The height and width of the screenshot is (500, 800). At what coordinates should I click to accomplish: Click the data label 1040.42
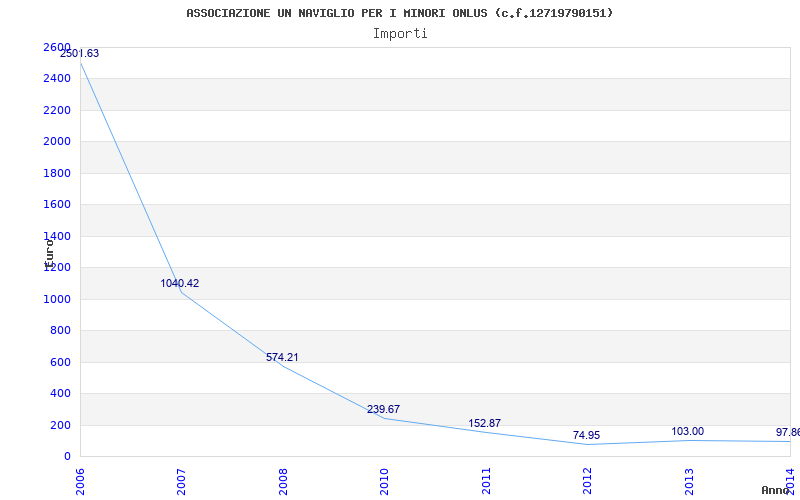point(180,283)
